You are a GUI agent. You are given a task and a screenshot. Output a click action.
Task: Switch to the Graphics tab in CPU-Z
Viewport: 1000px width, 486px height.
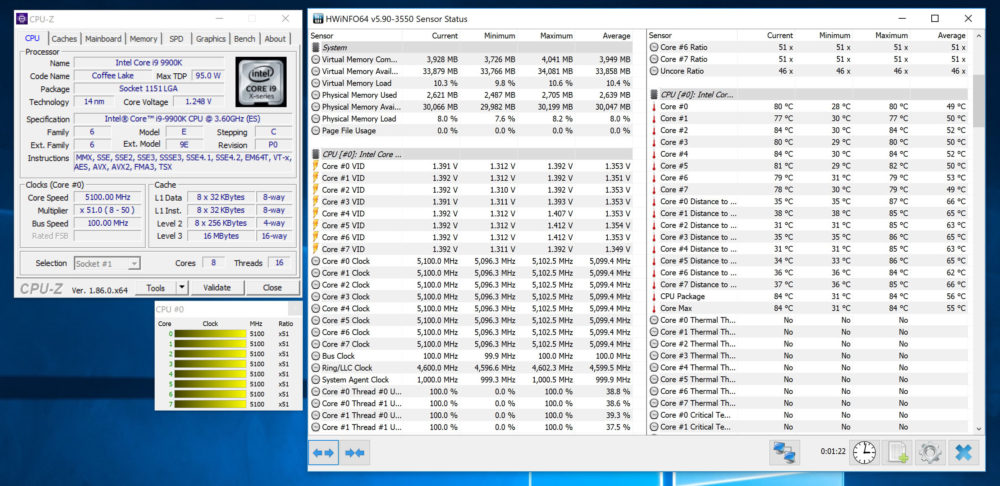[210, 39]
